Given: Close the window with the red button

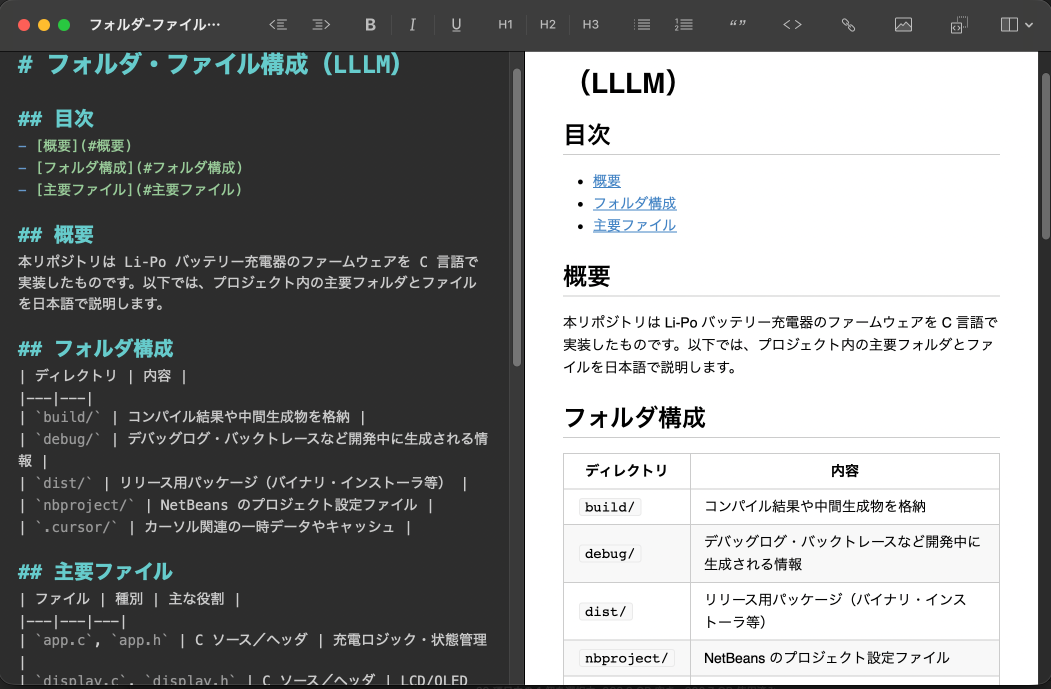Looking at the screenshot, I should pos(23,25).
